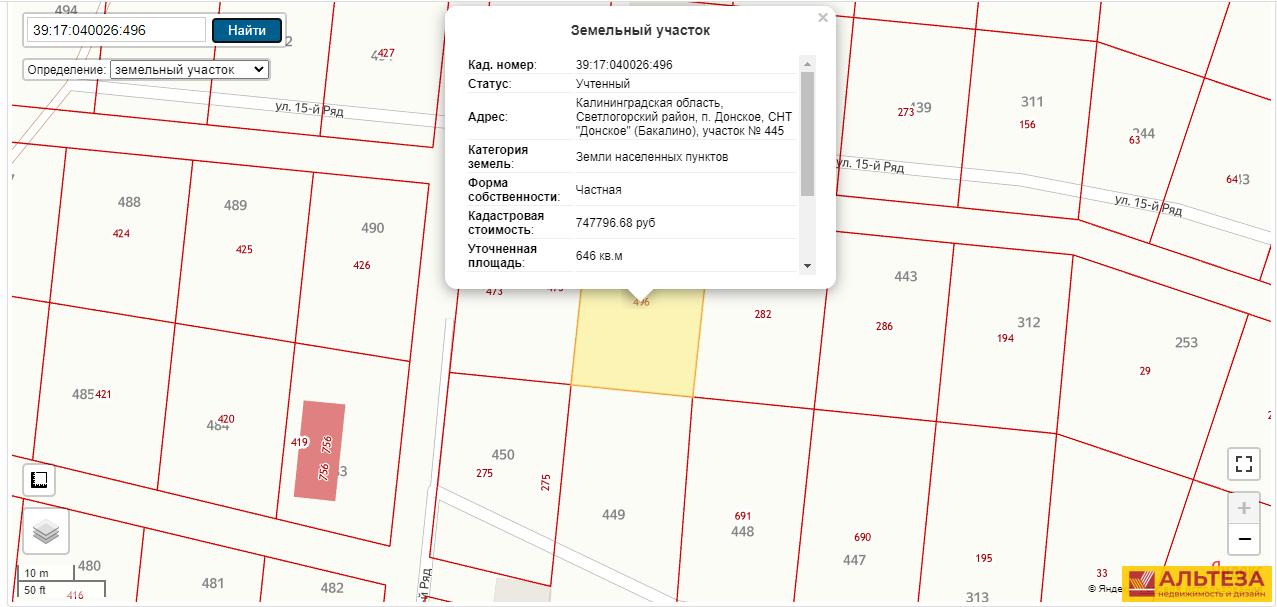This screenshot has height=607, width=1277.
Task: Click the popup scrollbar down arrow
Action: (x=808, y=265)
